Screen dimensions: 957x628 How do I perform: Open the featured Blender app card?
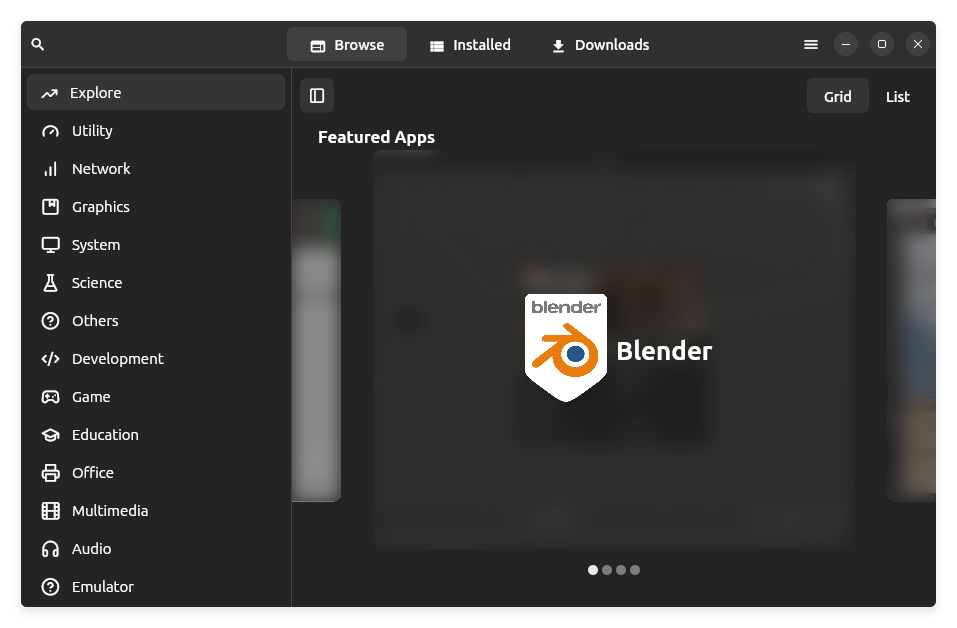(x=613, y=350)
